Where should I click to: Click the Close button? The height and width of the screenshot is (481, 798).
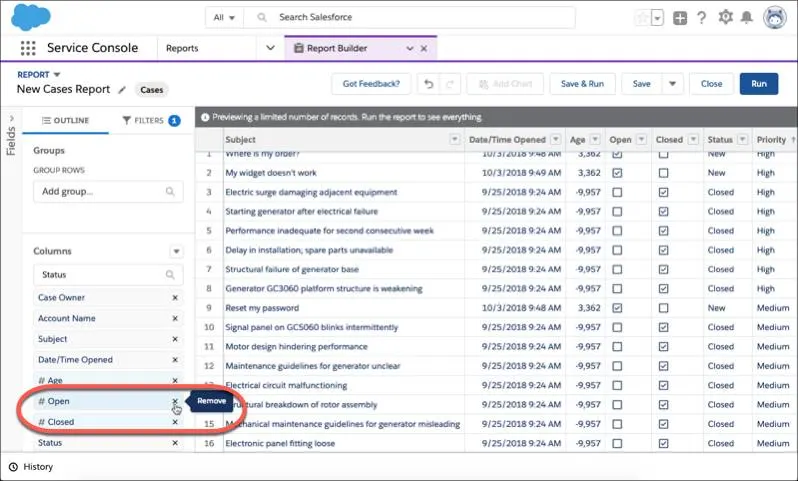tap(711, 84)
